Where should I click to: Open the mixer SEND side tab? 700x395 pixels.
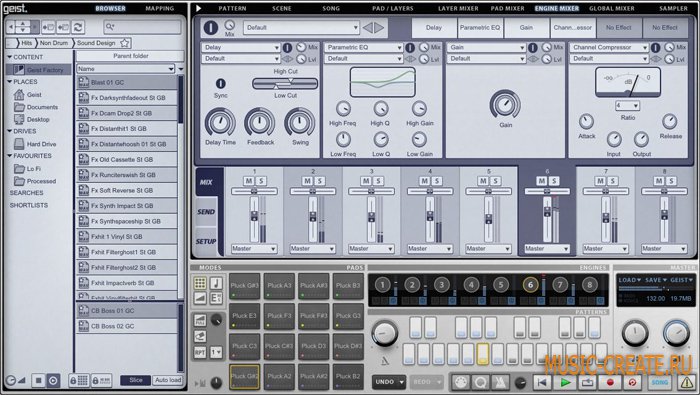(x=206, y=212)
